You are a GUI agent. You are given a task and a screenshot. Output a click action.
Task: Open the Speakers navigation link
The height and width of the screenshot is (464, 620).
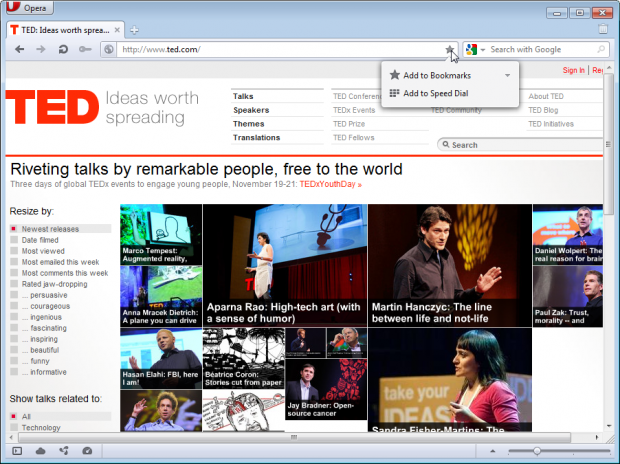251,110
